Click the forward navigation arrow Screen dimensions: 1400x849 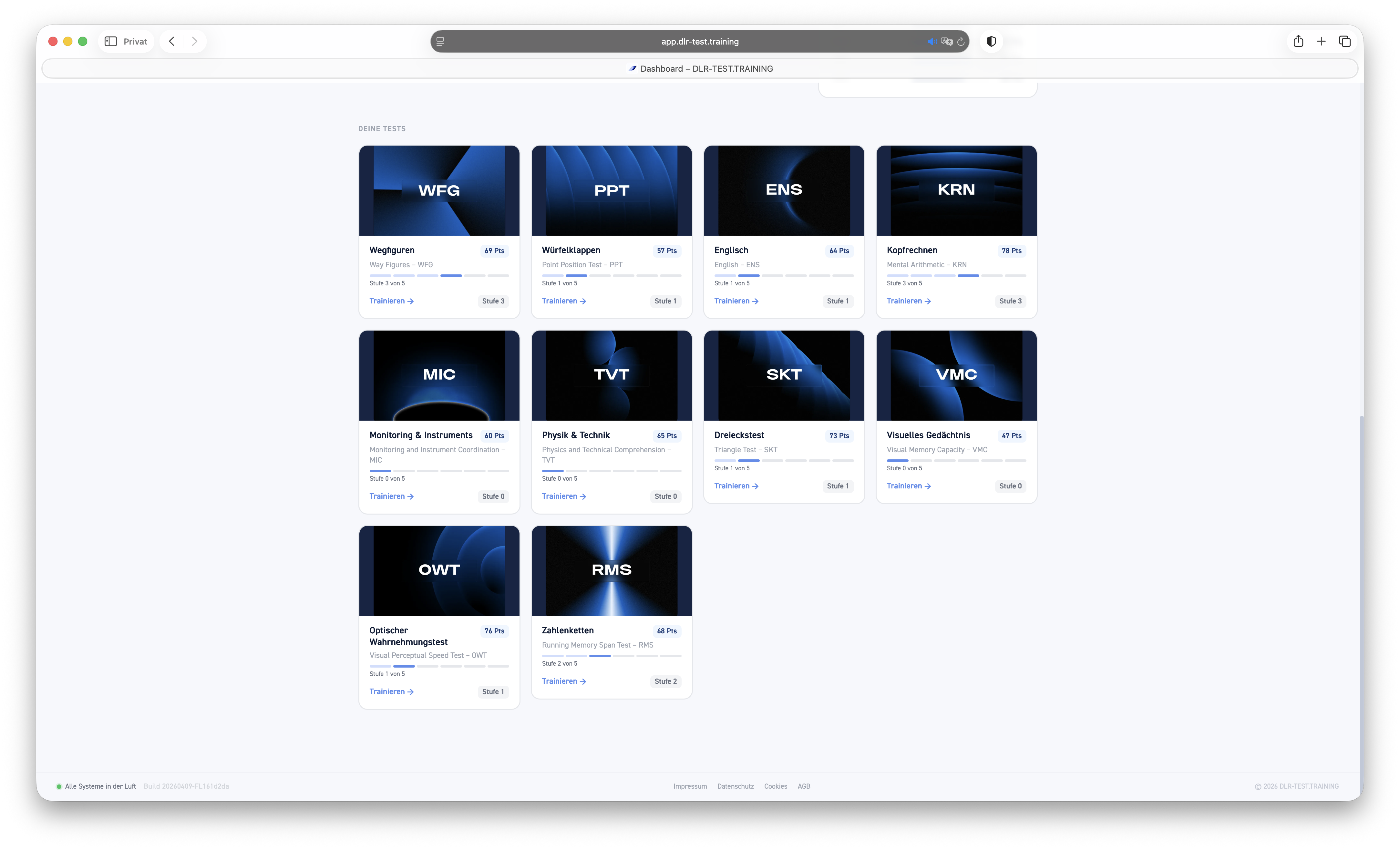point(194,41)
